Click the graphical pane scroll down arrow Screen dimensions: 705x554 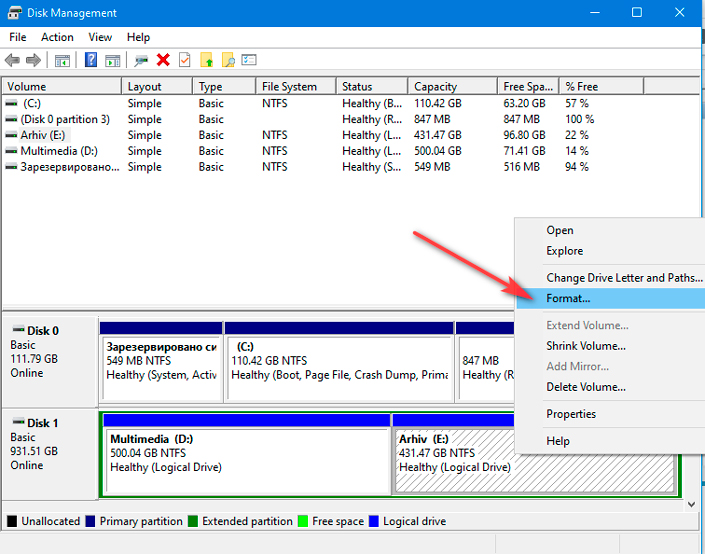[692, 505]
